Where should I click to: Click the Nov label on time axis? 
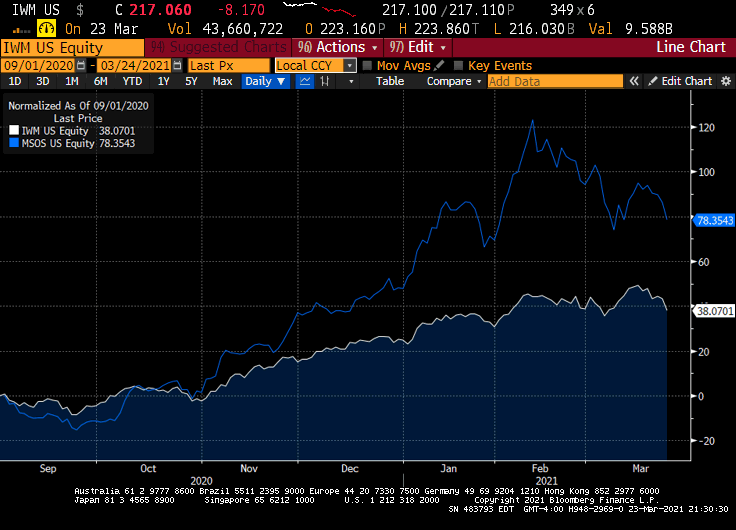pyautogui.click(x=249, y=468)
